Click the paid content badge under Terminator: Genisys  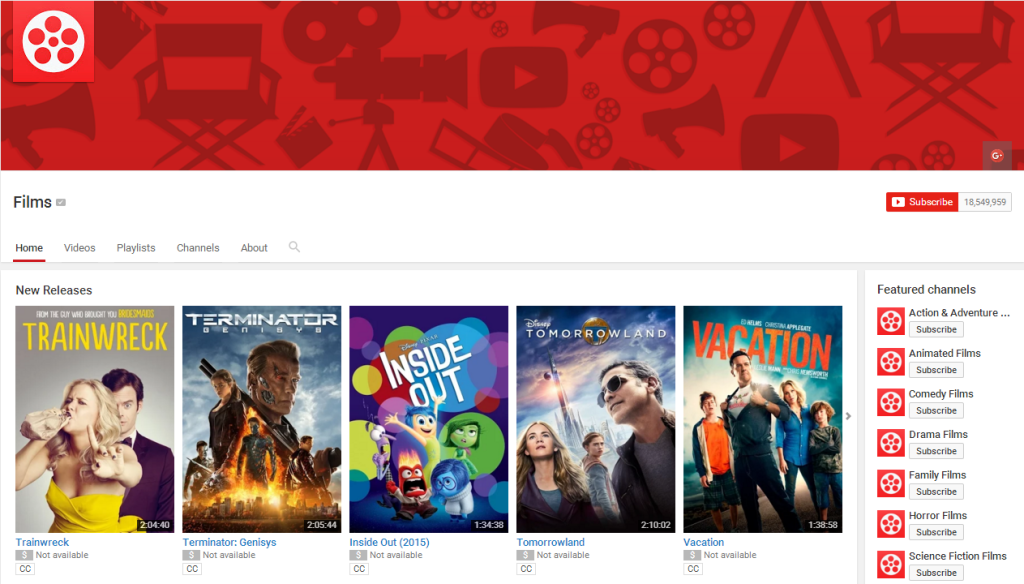click(189, 555)
